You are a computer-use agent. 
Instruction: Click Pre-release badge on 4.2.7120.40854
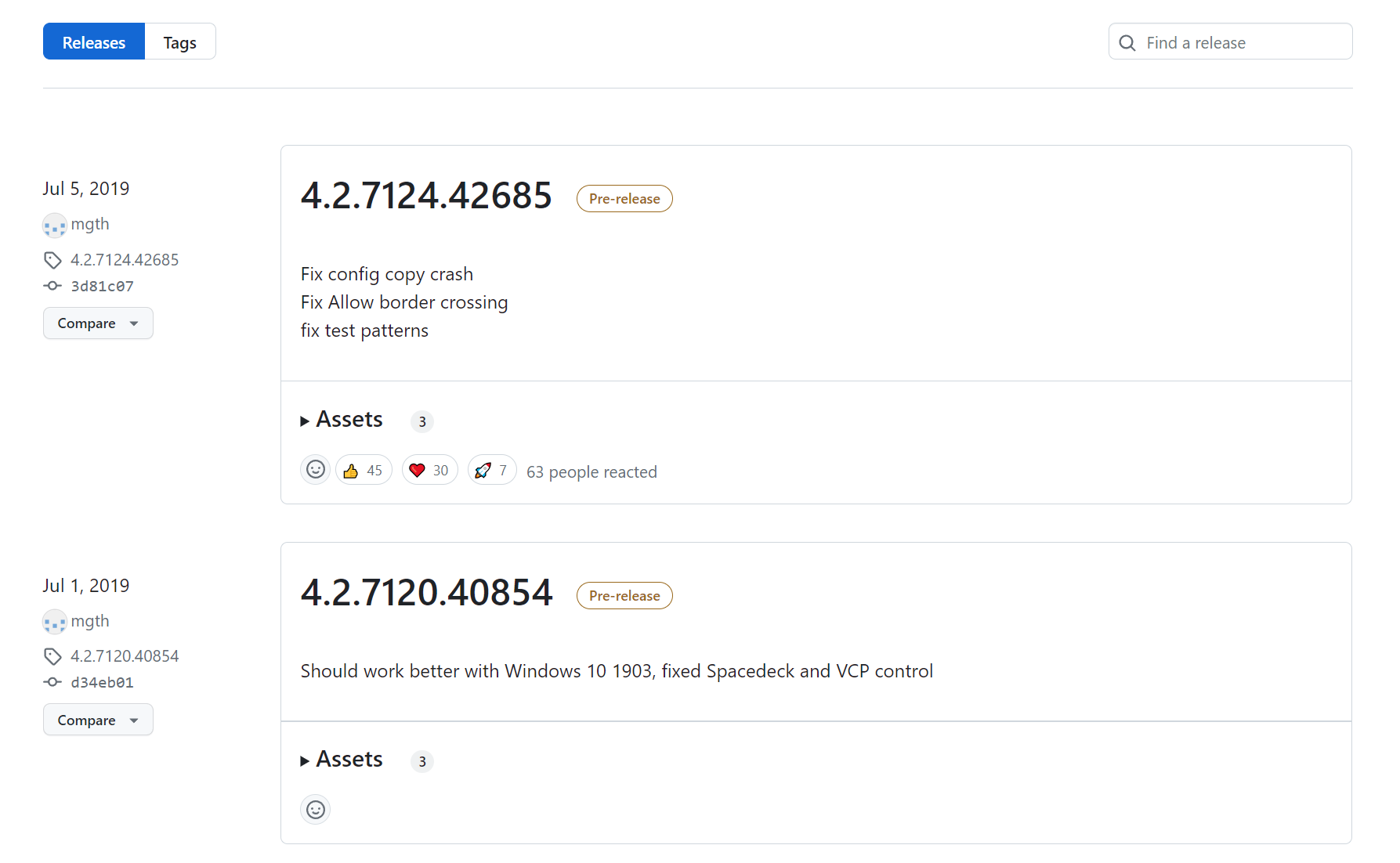coord(624,596)
